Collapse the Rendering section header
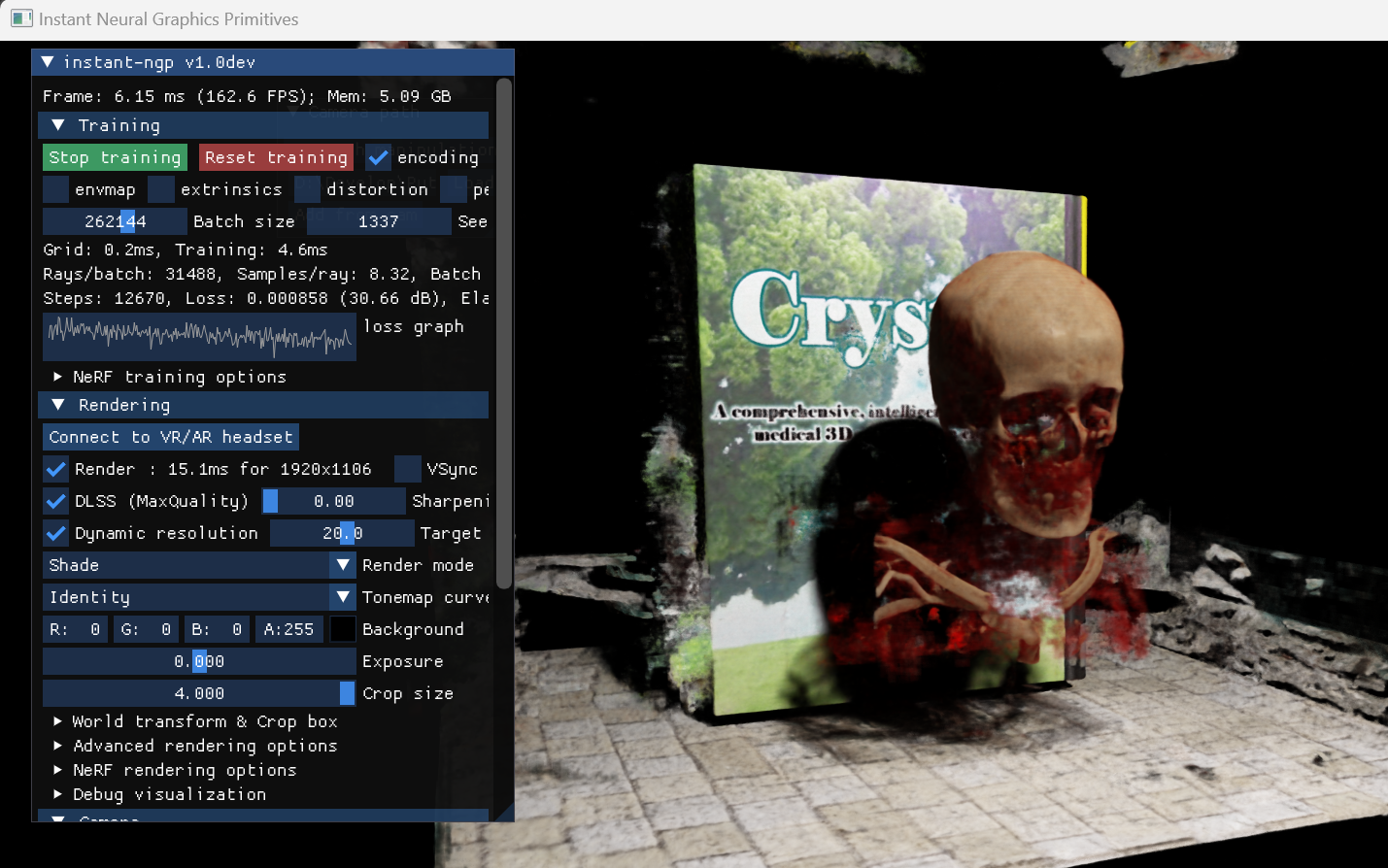The height and width of the screenshot is (868, 1388). pos(58,405)
